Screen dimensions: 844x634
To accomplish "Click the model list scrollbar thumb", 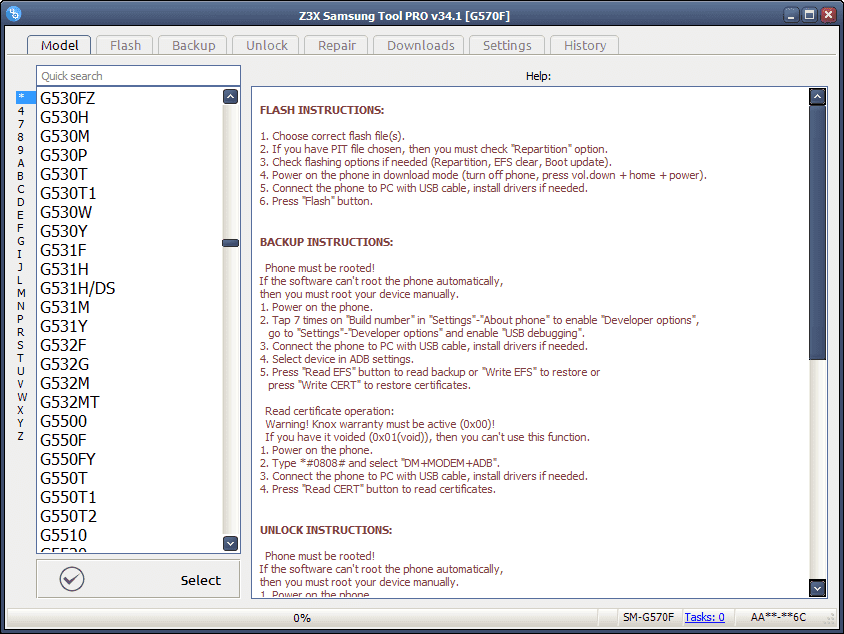I will click(230, 243).
